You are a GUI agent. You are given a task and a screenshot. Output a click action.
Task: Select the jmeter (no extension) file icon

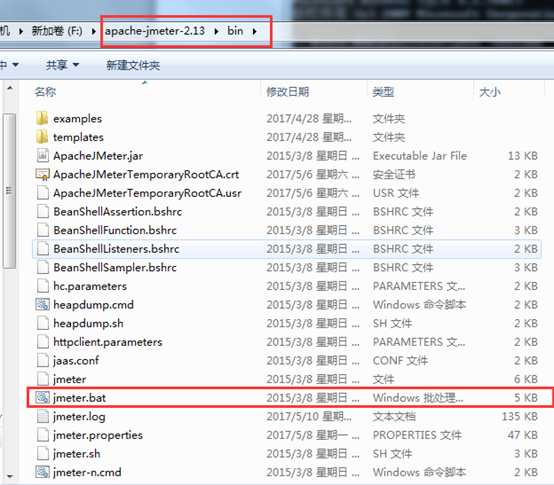(43, 379)
